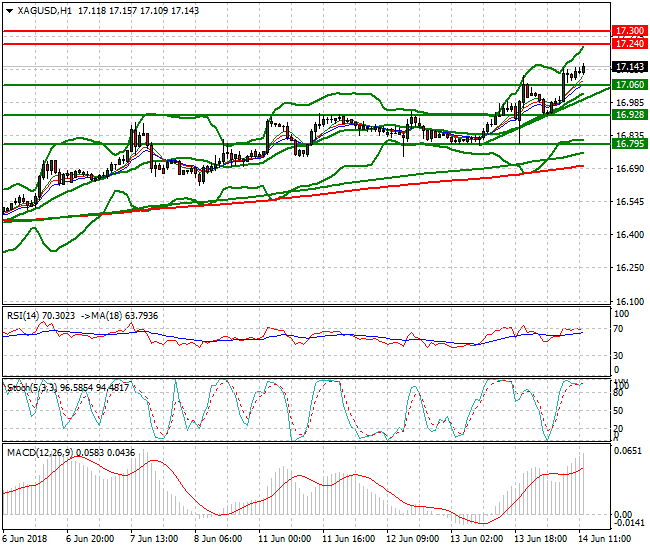Click the 16.795 green support price label
Image resolution: width=650 pixels, height=550 pixels.
(x=629, y=144)
